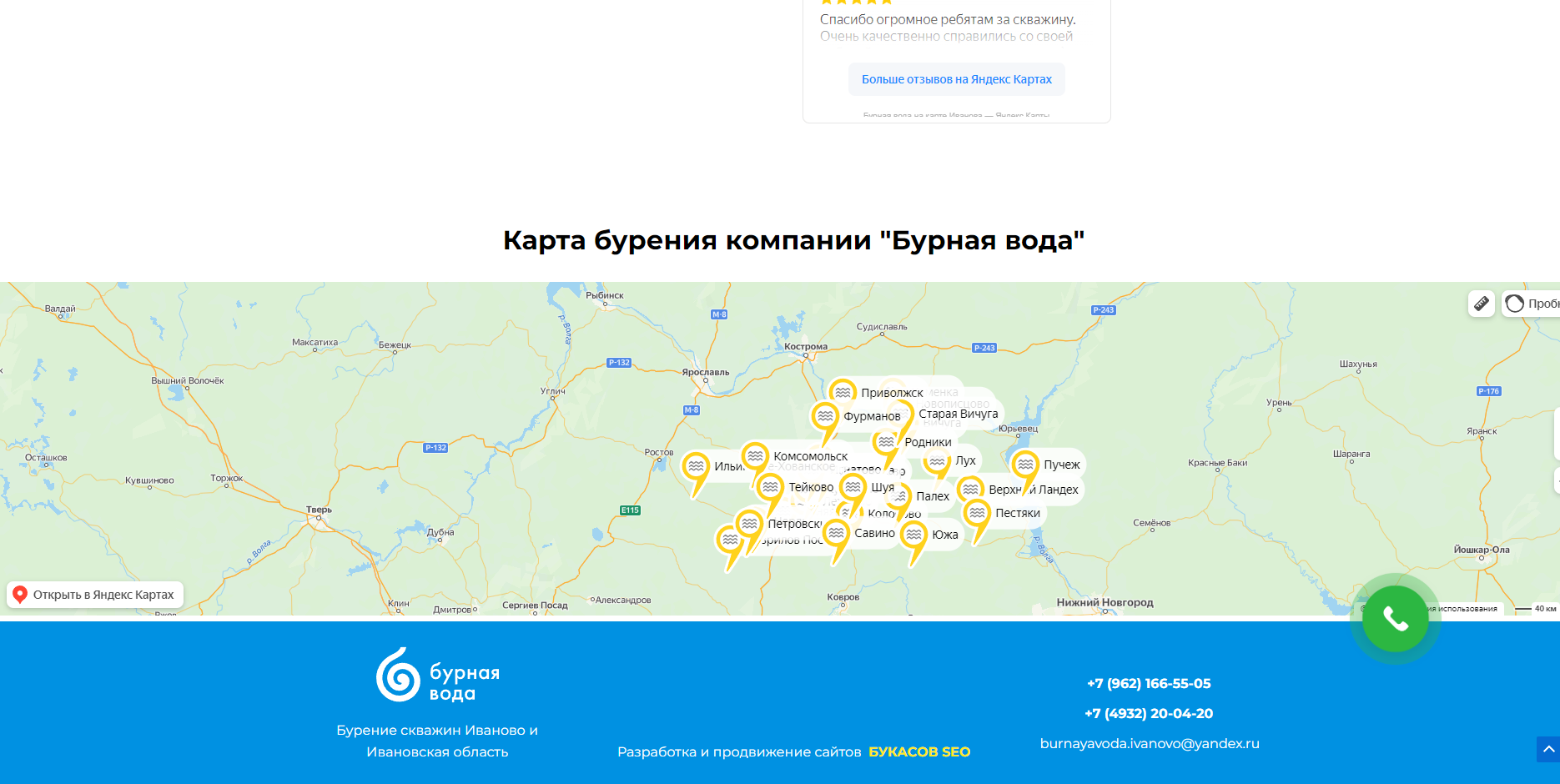Click the Ковров town label on map
The width and height of the screenshot is (1560, 784).
843,597
